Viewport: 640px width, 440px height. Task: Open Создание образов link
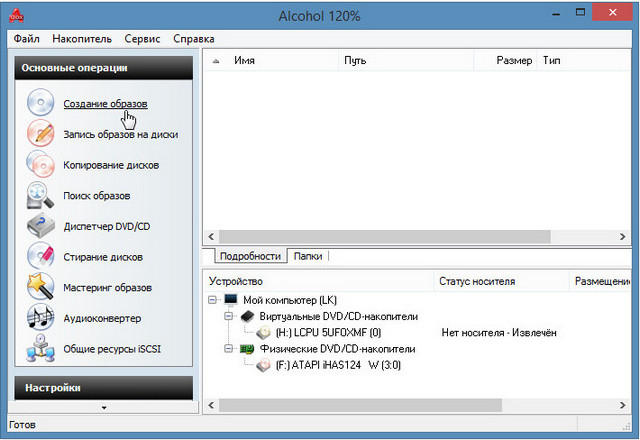pyautogui.click(x=105, y=104)
